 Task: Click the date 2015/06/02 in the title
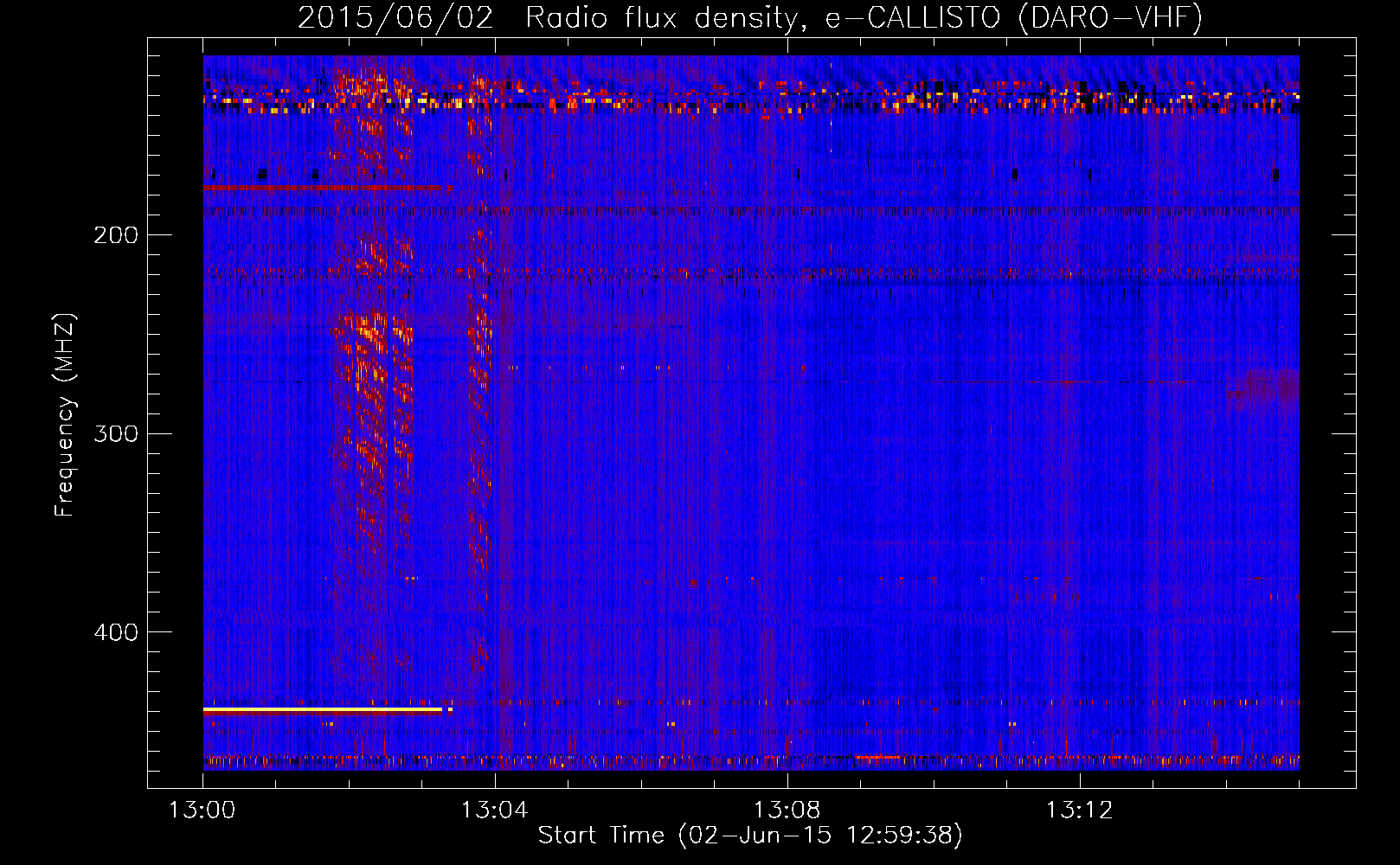tap(395, 17)
